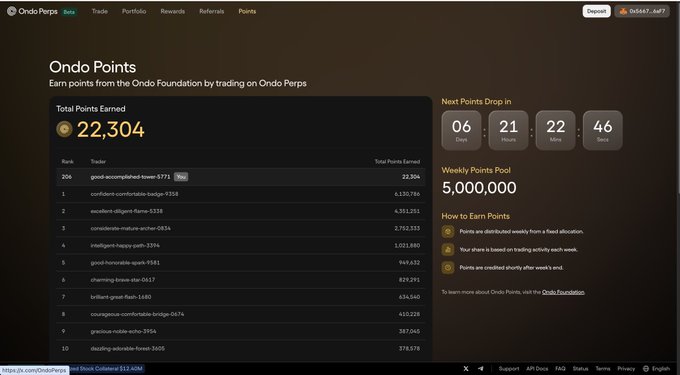Open the X (Twitter) footer icon
680x375 pixels.
466,368
